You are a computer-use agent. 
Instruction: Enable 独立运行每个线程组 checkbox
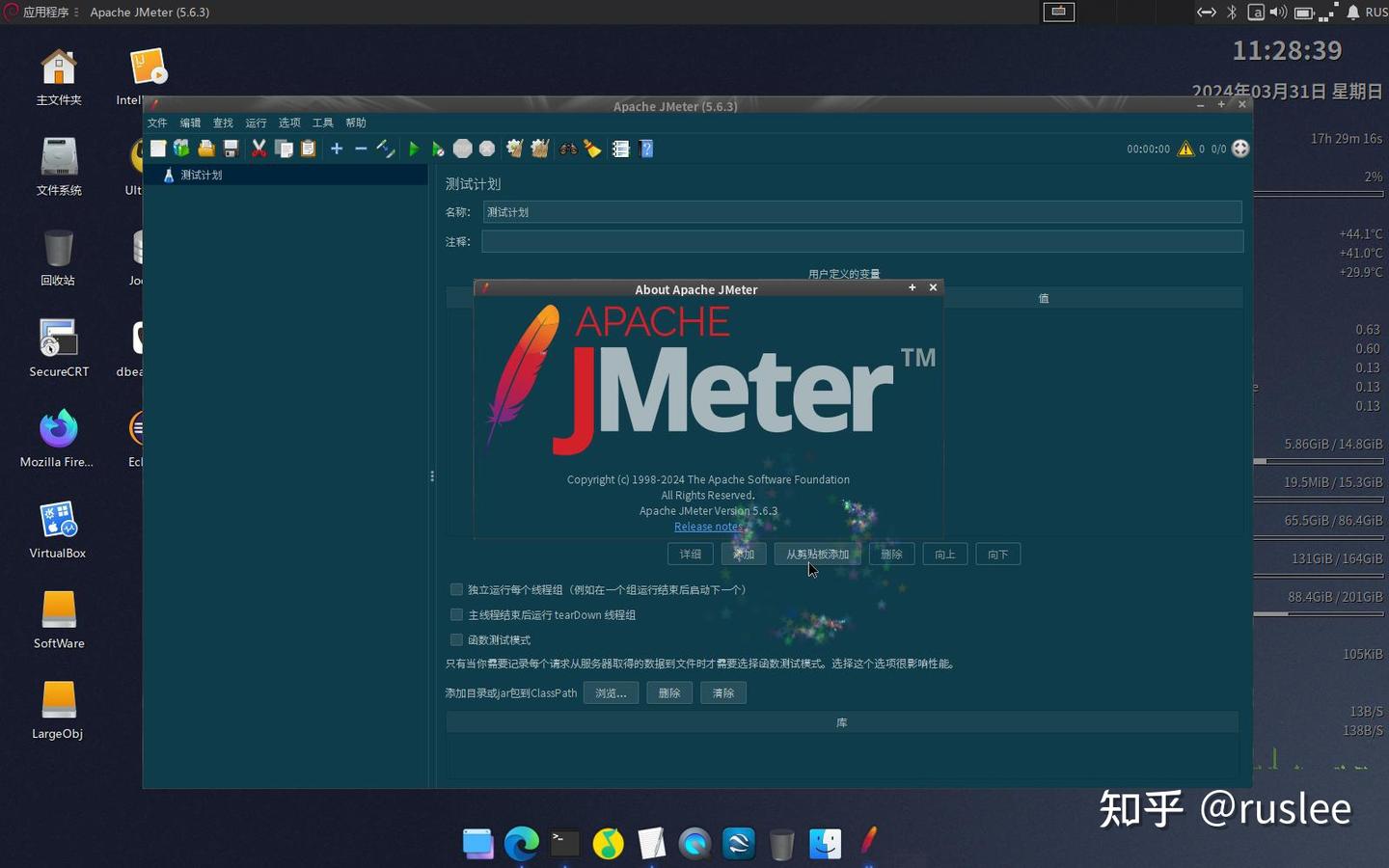pos(456,589)
